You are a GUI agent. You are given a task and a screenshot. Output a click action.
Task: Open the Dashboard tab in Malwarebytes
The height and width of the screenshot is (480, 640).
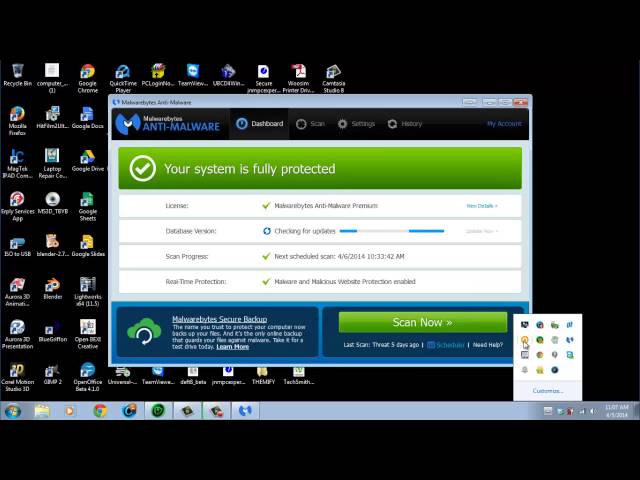click(260, 124)
